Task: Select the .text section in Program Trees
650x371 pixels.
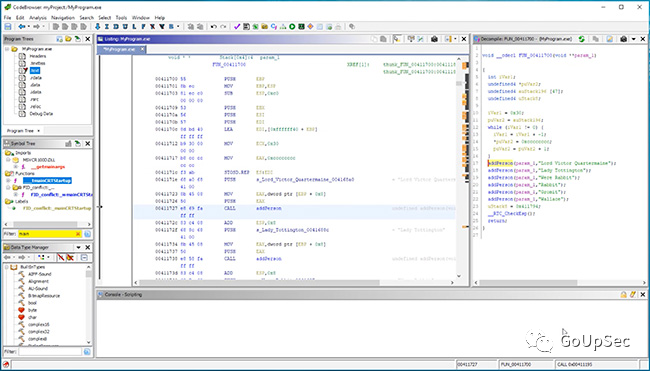Action: [35, 70]
